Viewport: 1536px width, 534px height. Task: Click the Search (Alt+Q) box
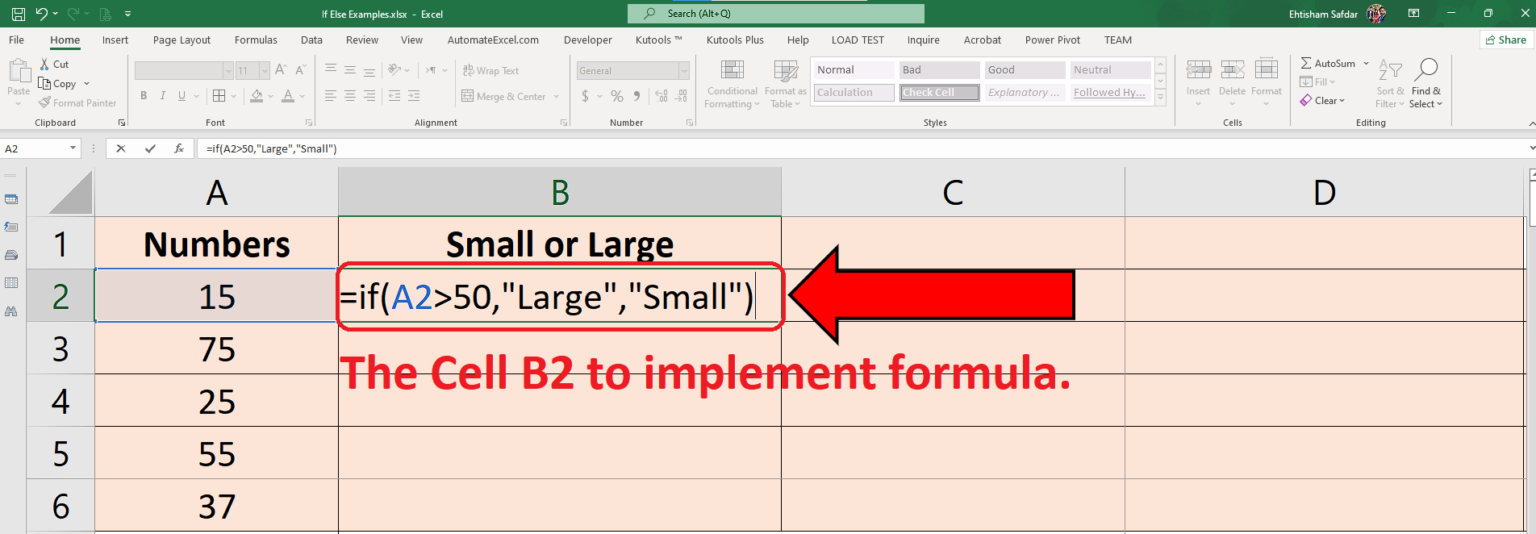click(x=776, y=14)
